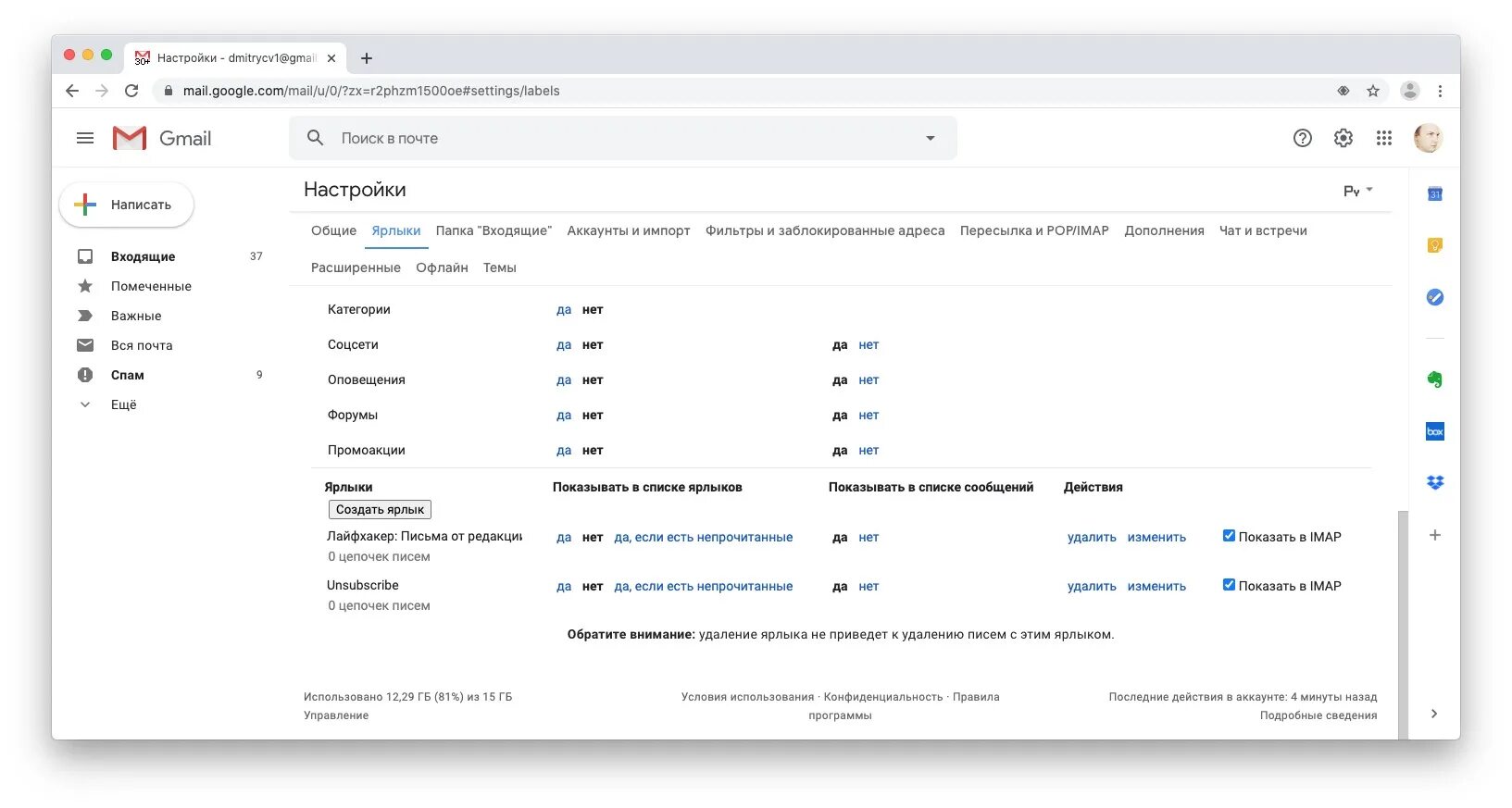Click да for Категории row
This screenshot has height=808, width=1512.
tap(564, 310)
